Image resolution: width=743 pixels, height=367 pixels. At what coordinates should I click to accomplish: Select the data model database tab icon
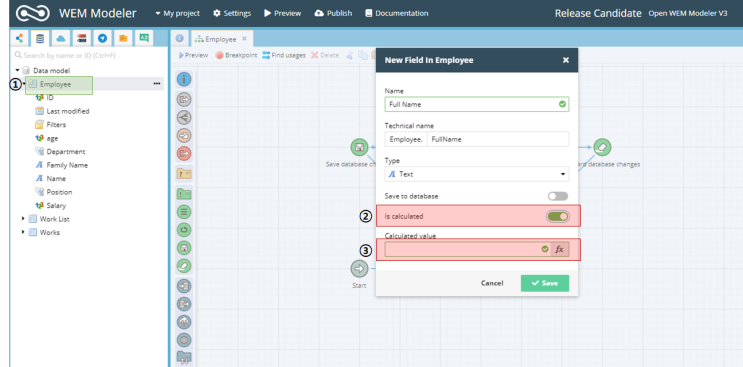point(40,38)
